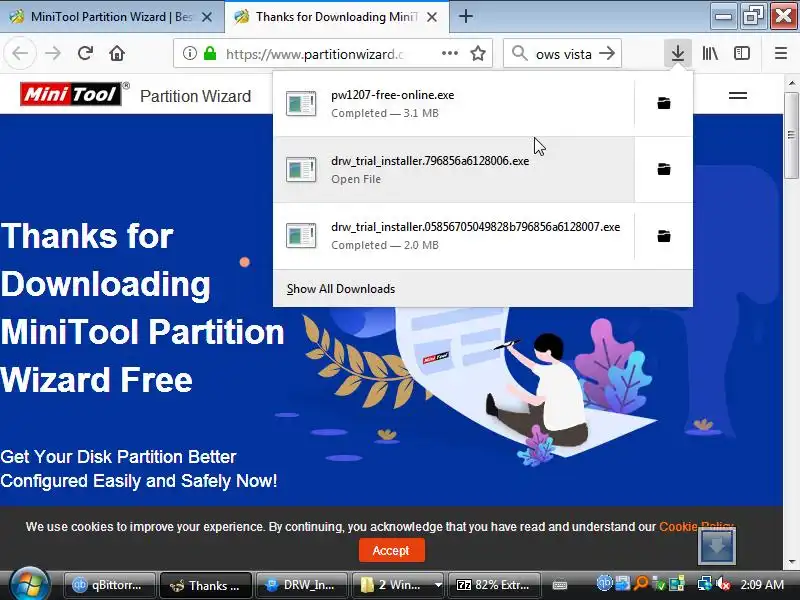Click the search magnifier icon

point(519,53)
